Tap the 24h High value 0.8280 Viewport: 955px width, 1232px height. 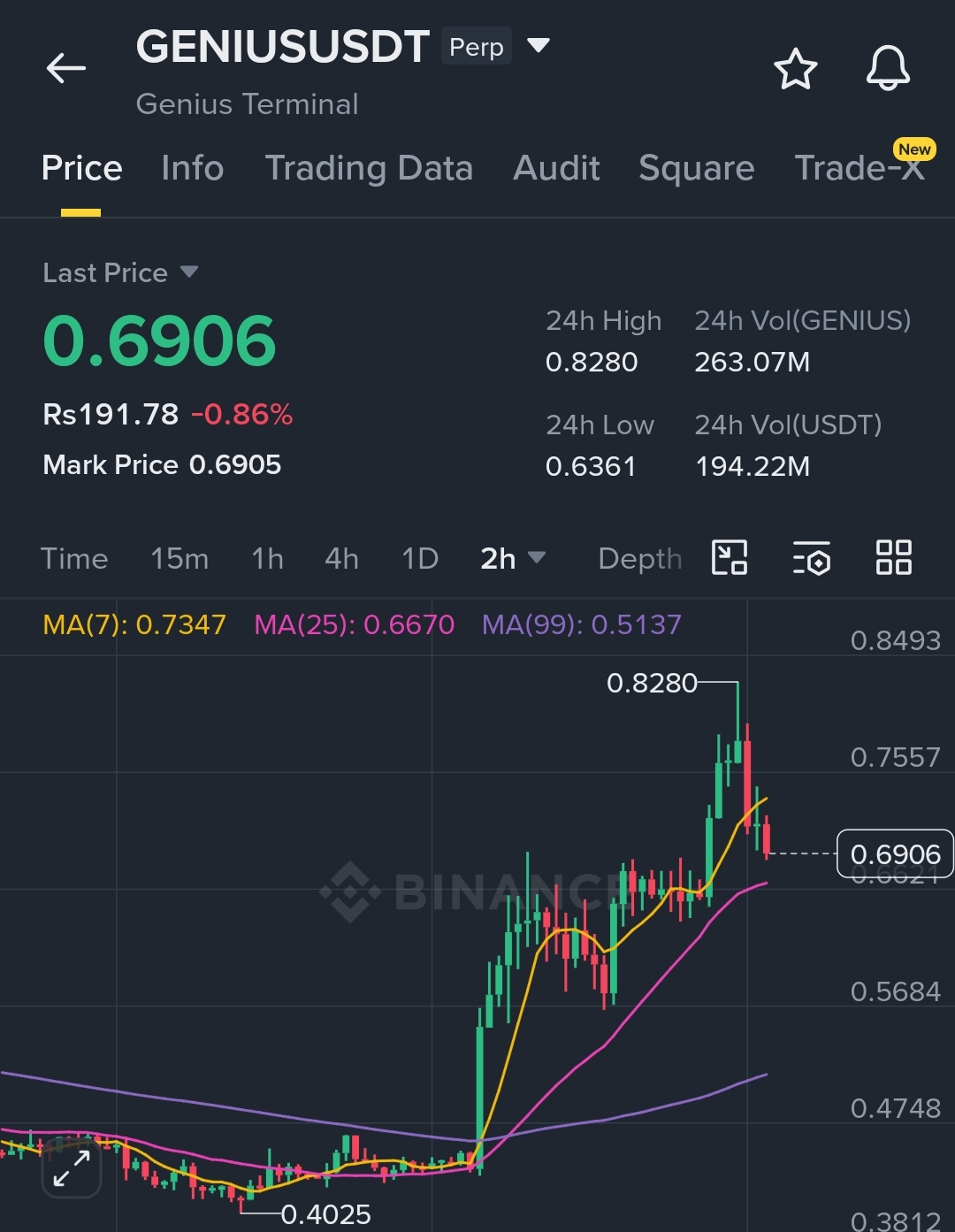click(592, 362)
